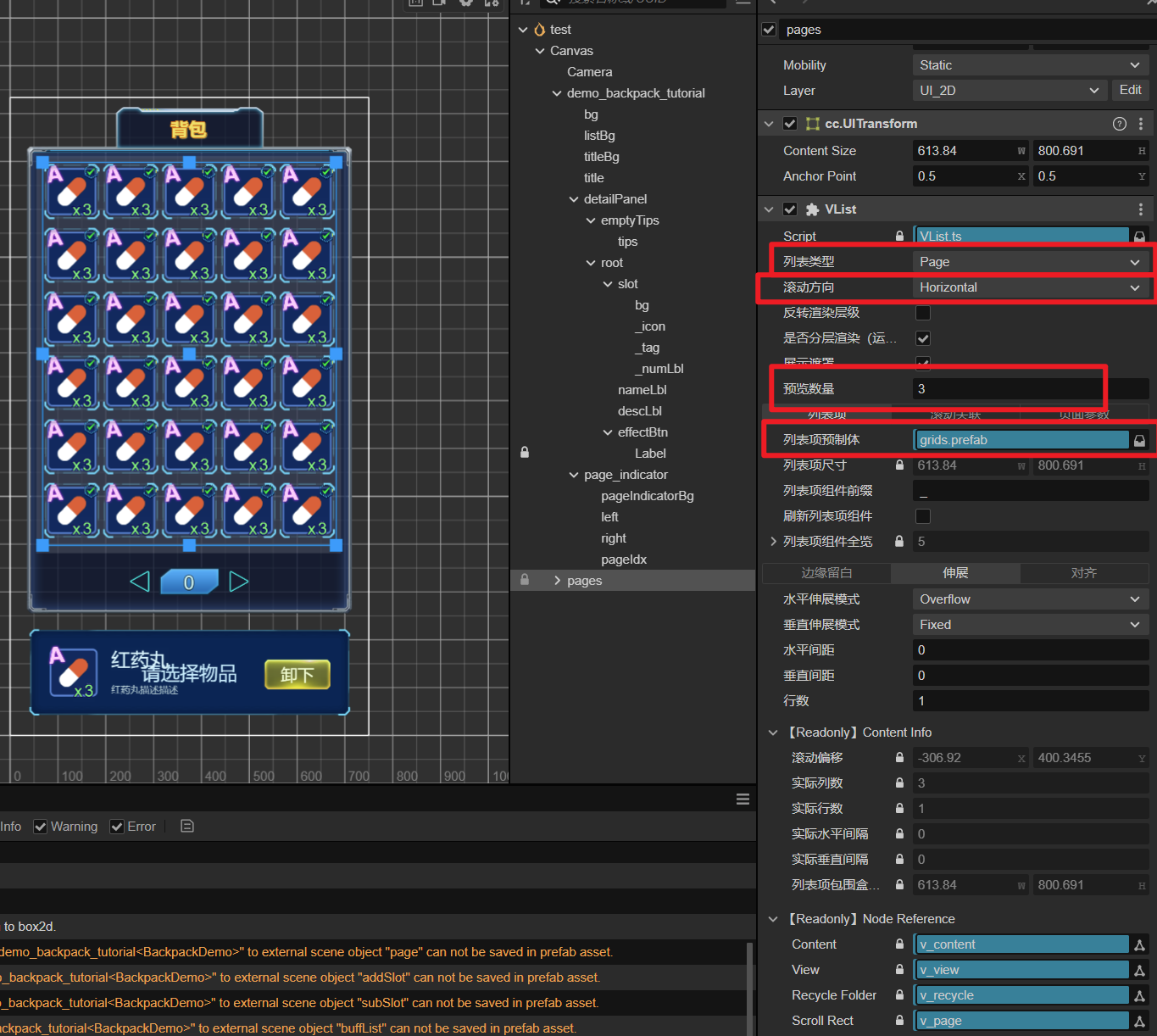
Task: Switch to the 边缘留白 tab
Action: 826,573
